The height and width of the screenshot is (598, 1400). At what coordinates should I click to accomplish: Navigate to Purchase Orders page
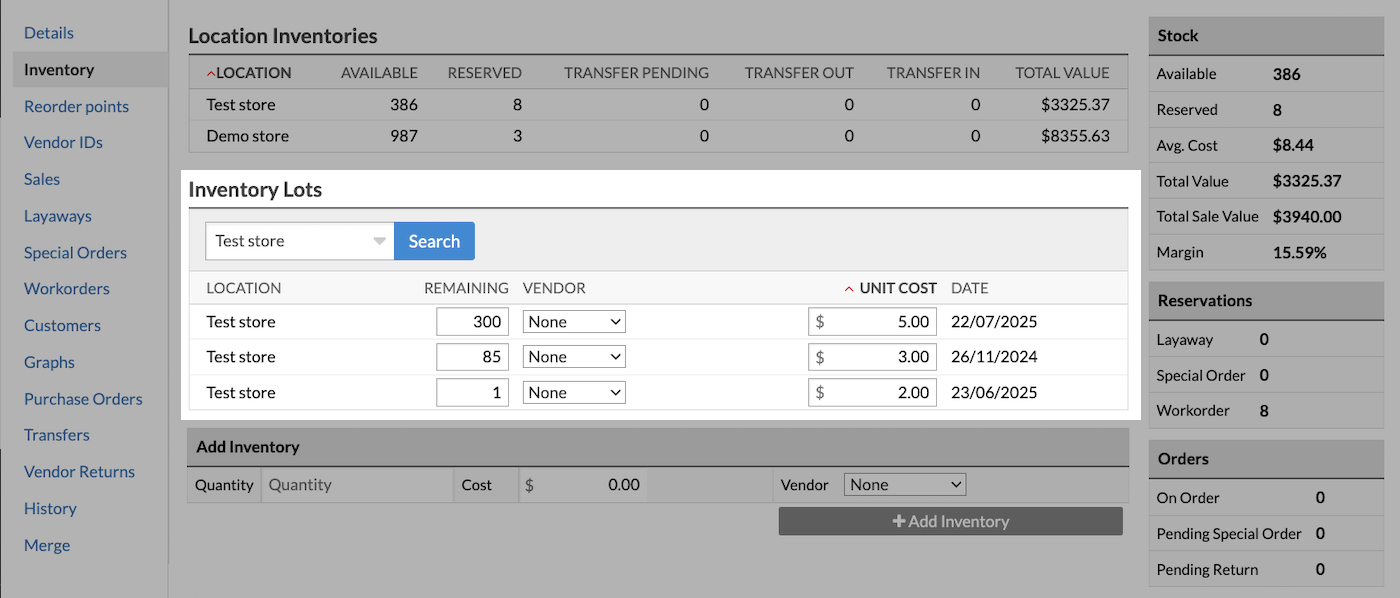(83, 399)
